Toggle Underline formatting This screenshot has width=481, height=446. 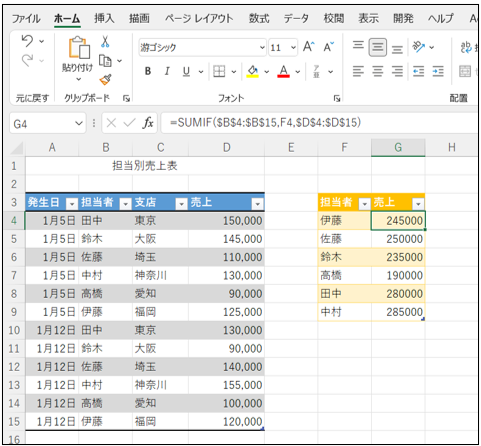click(186, 71)
